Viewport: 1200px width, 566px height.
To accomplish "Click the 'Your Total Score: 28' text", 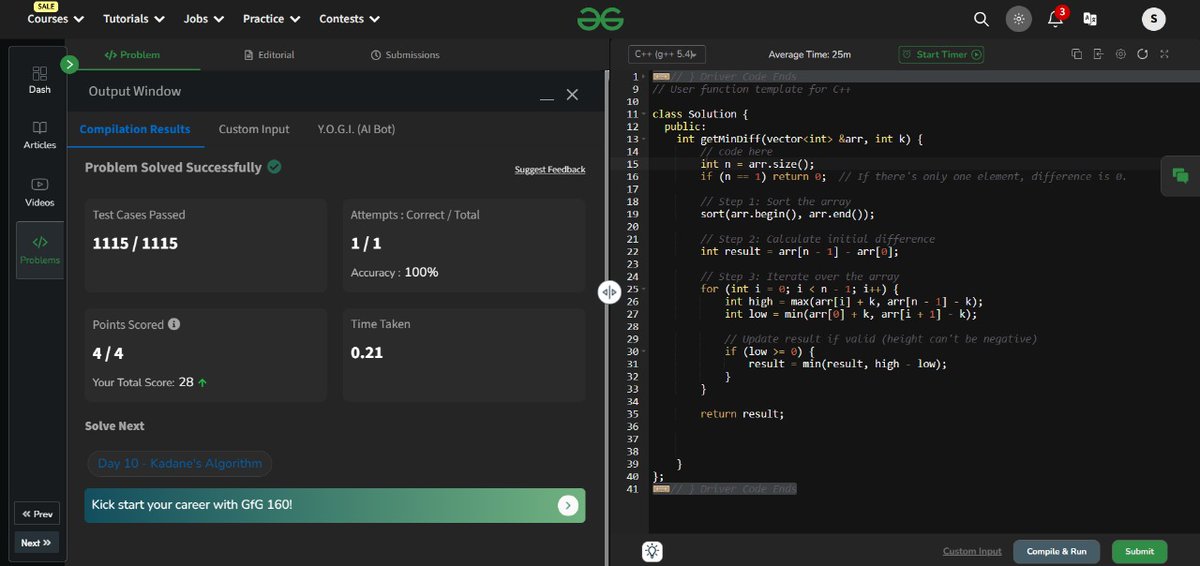I will pyautogui.click(x=143, y=382).
